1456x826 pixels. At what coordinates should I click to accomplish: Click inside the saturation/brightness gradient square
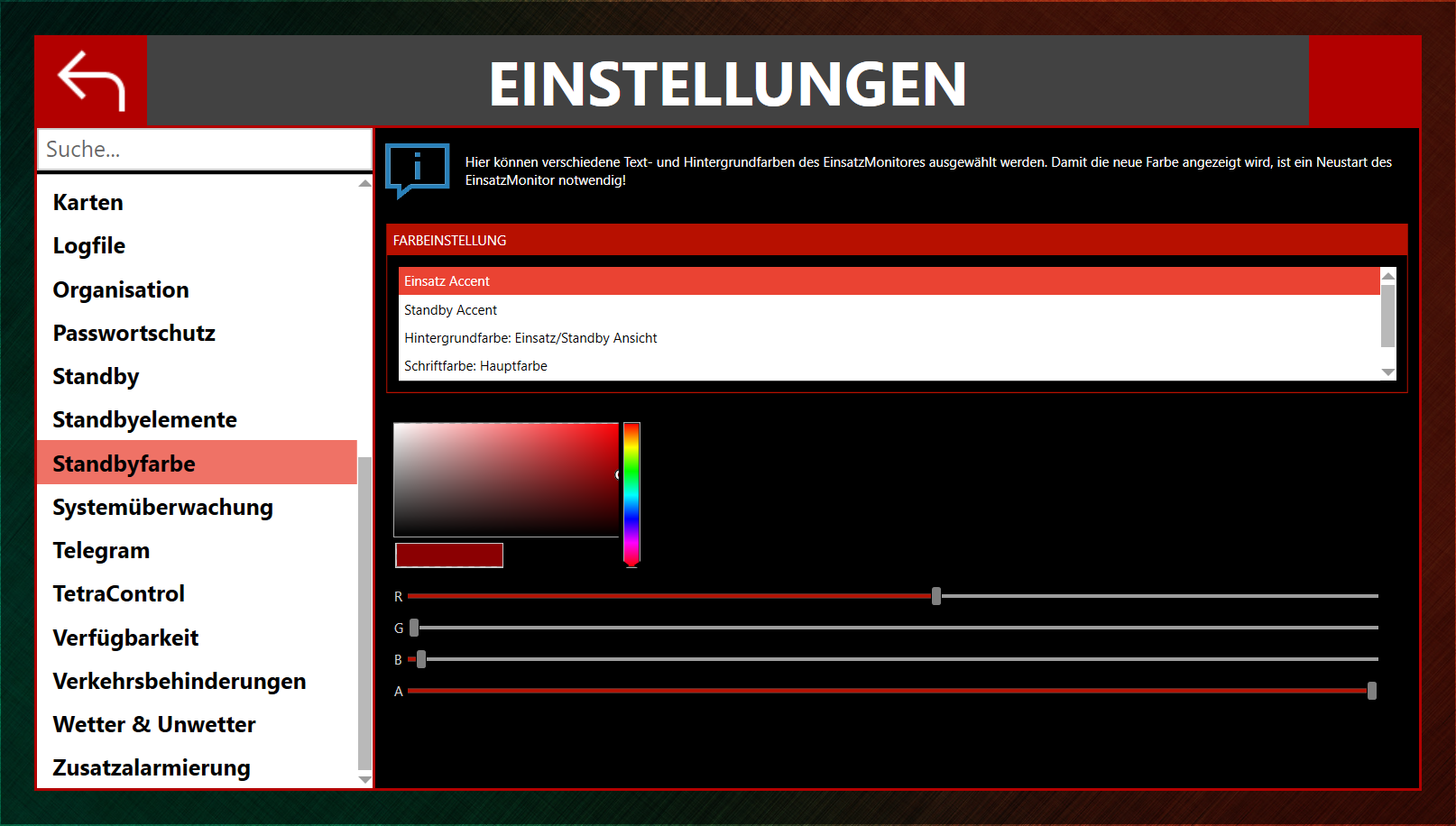pyautogui.click(x=505, y=478)
